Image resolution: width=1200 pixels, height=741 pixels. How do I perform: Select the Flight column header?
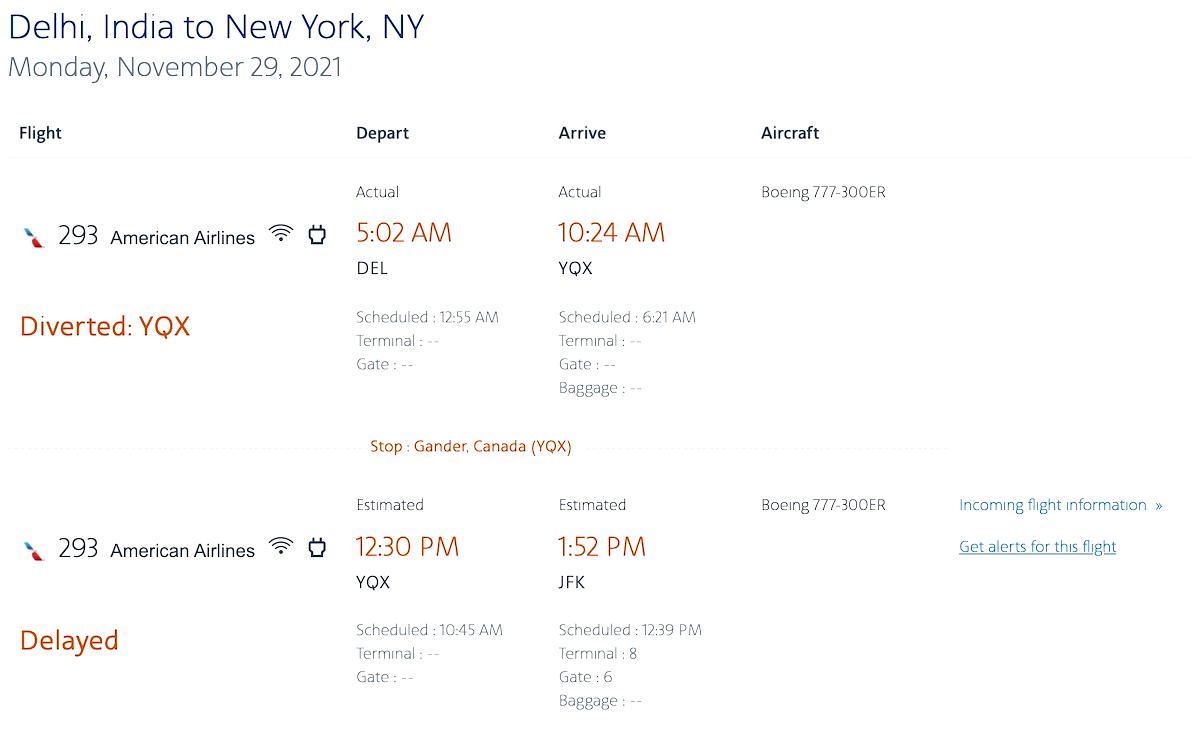41,133
